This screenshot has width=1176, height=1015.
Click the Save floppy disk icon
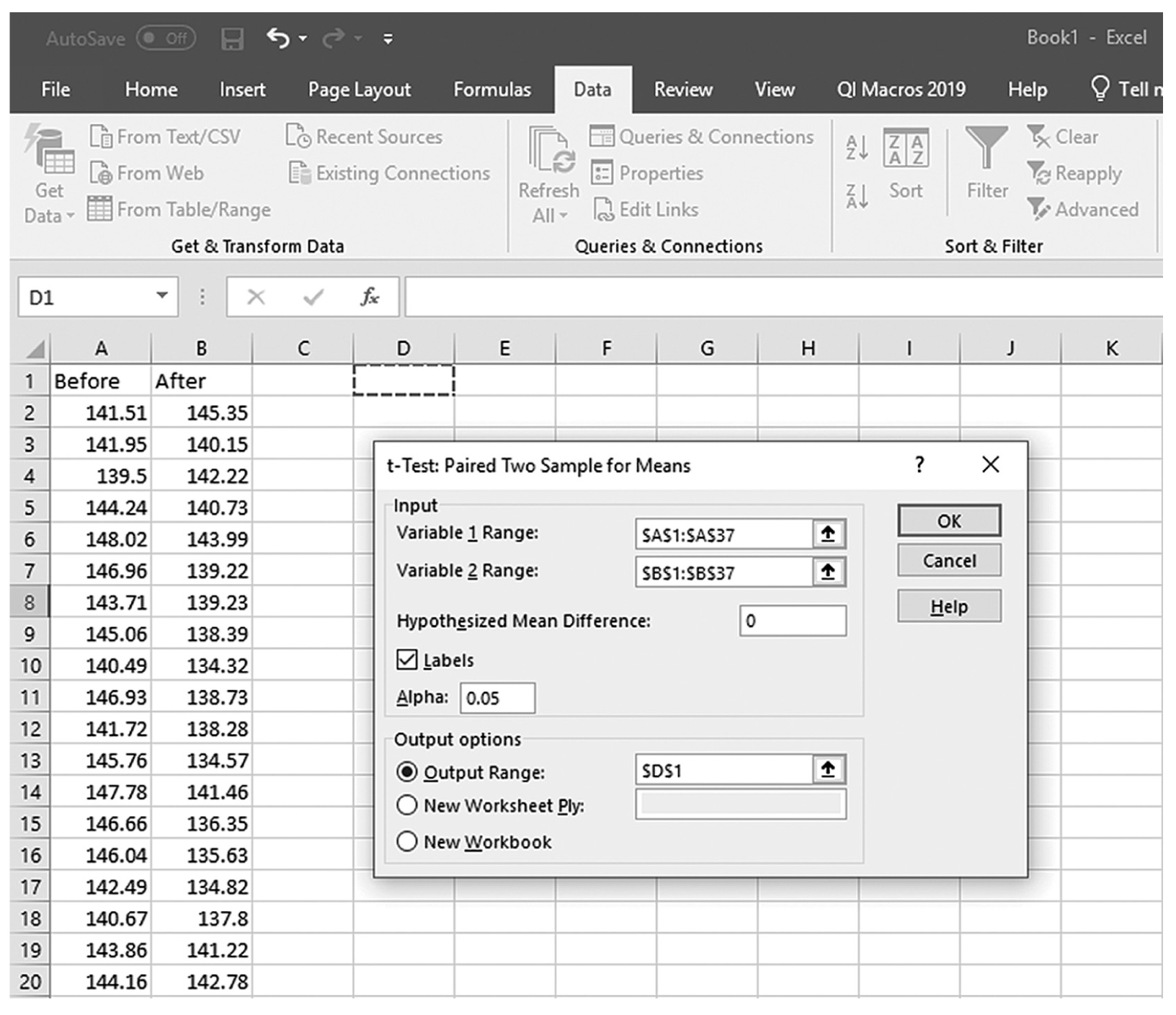pyautogui.click(x=232, y=38)
